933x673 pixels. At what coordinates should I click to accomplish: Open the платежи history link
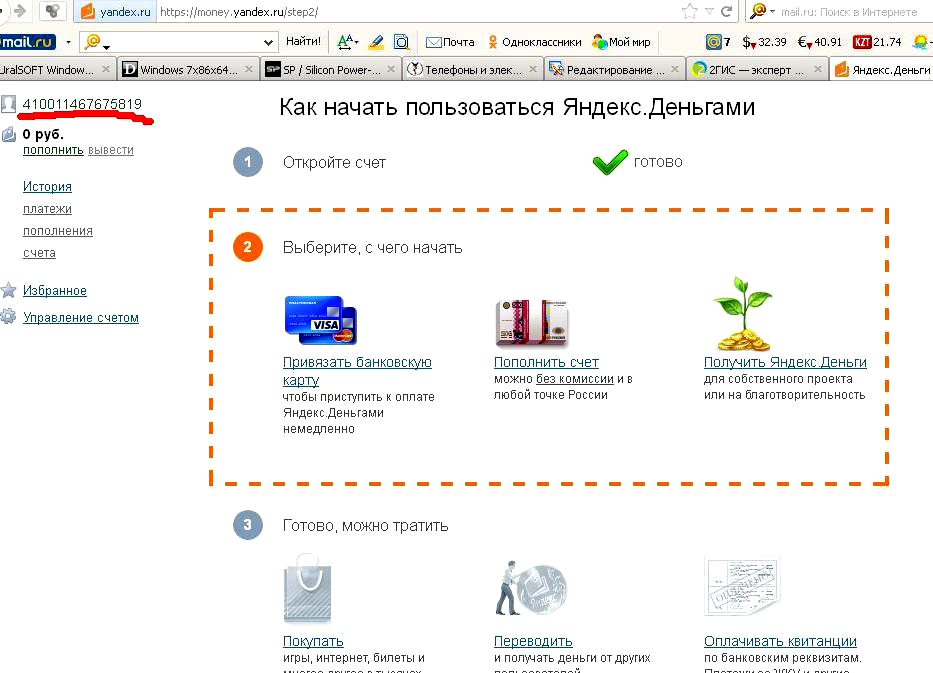pyautogui.click(x=47, y=209)
